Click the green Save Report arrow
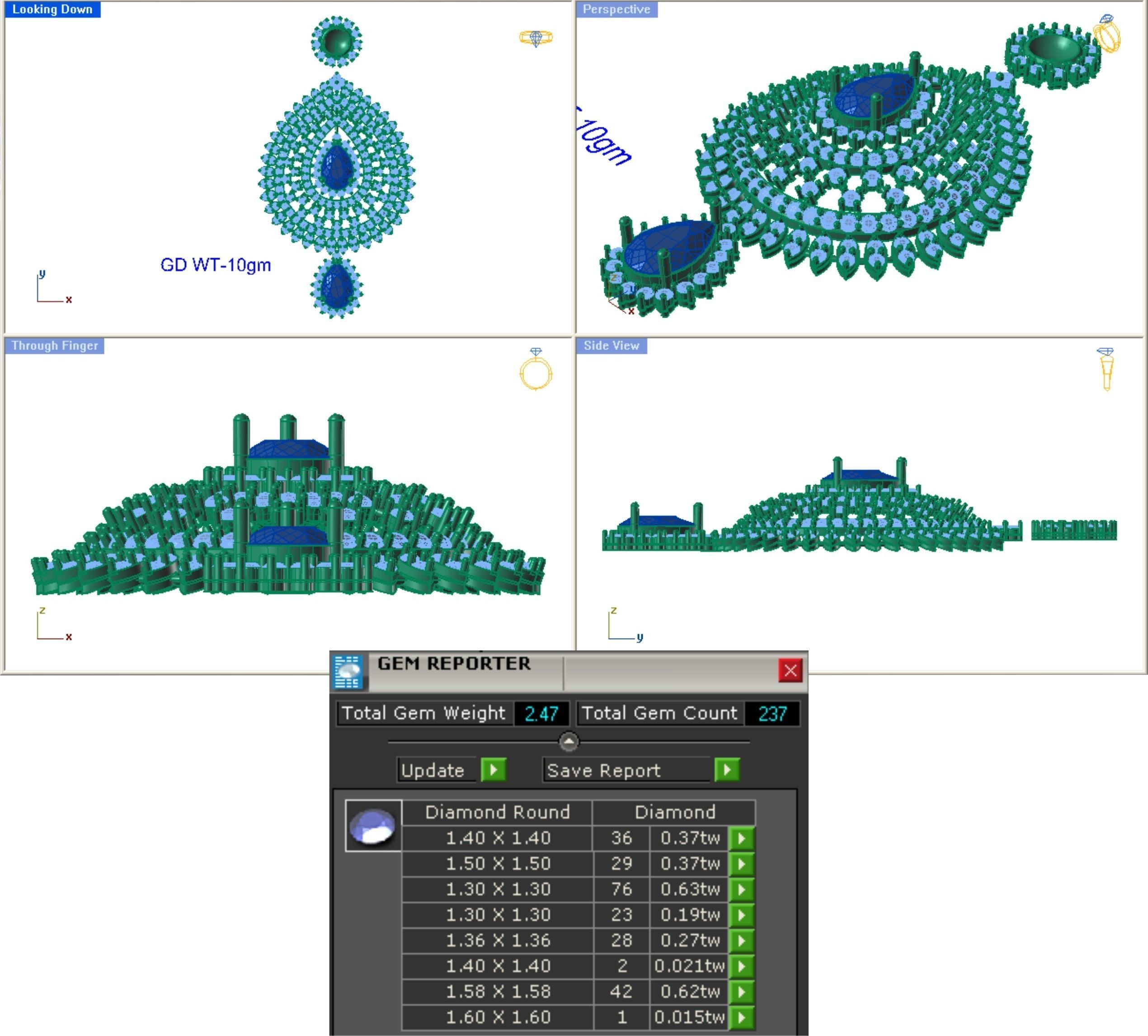 coord(727,770)
